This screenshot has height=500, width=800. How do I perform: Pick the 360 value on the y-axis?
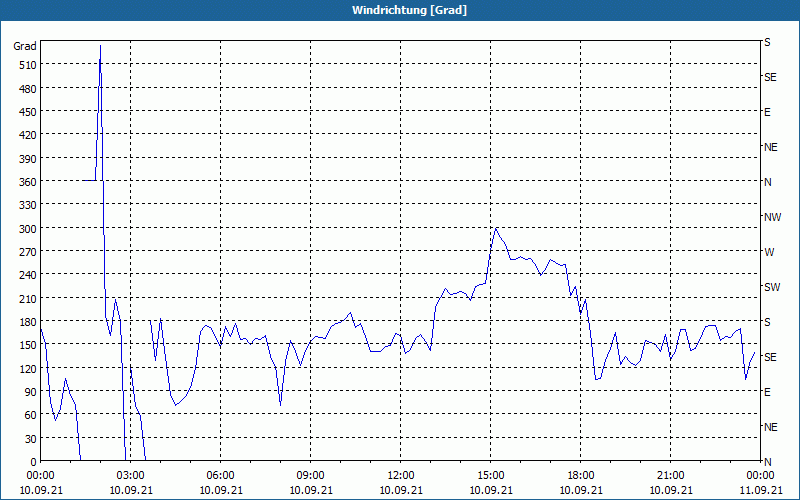pyautogui.click(x=28, y=182)
